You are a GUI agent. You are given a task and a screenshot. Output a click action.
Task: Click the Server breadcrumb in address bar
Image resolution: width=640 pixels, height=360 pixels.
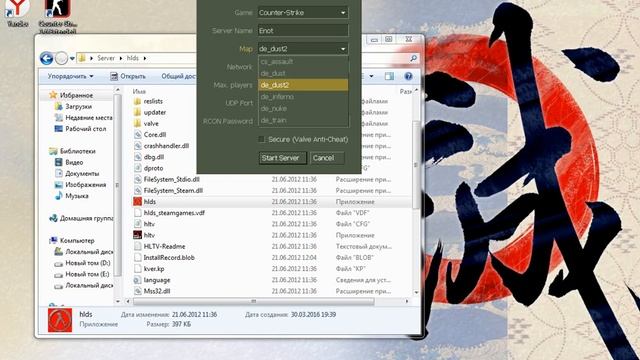pyautogui.click(x=106, y=58)
